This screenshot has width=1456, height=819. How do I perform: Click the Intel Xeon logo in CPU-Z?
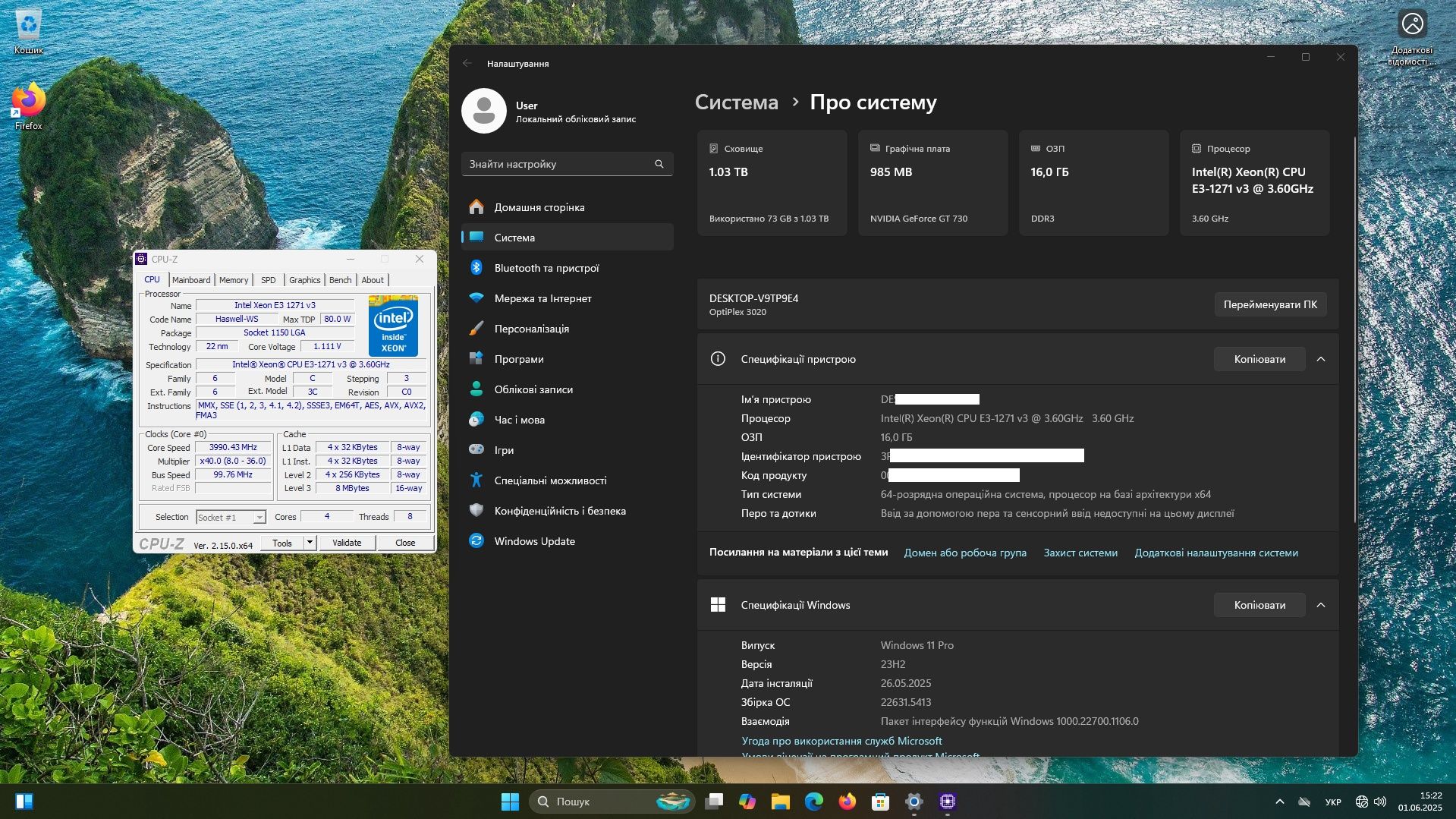[x=393, y=326]
